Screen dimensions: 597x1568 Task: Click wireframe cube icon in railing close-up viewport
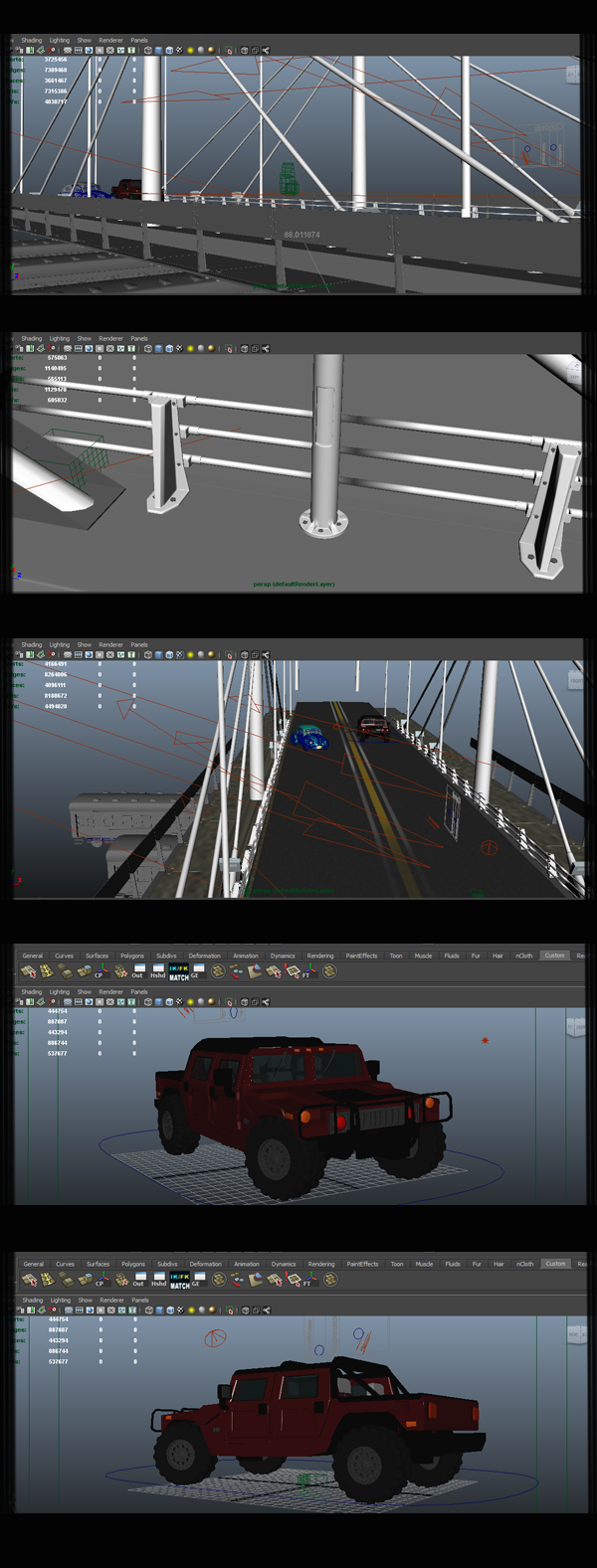click(x=147, y=348)
